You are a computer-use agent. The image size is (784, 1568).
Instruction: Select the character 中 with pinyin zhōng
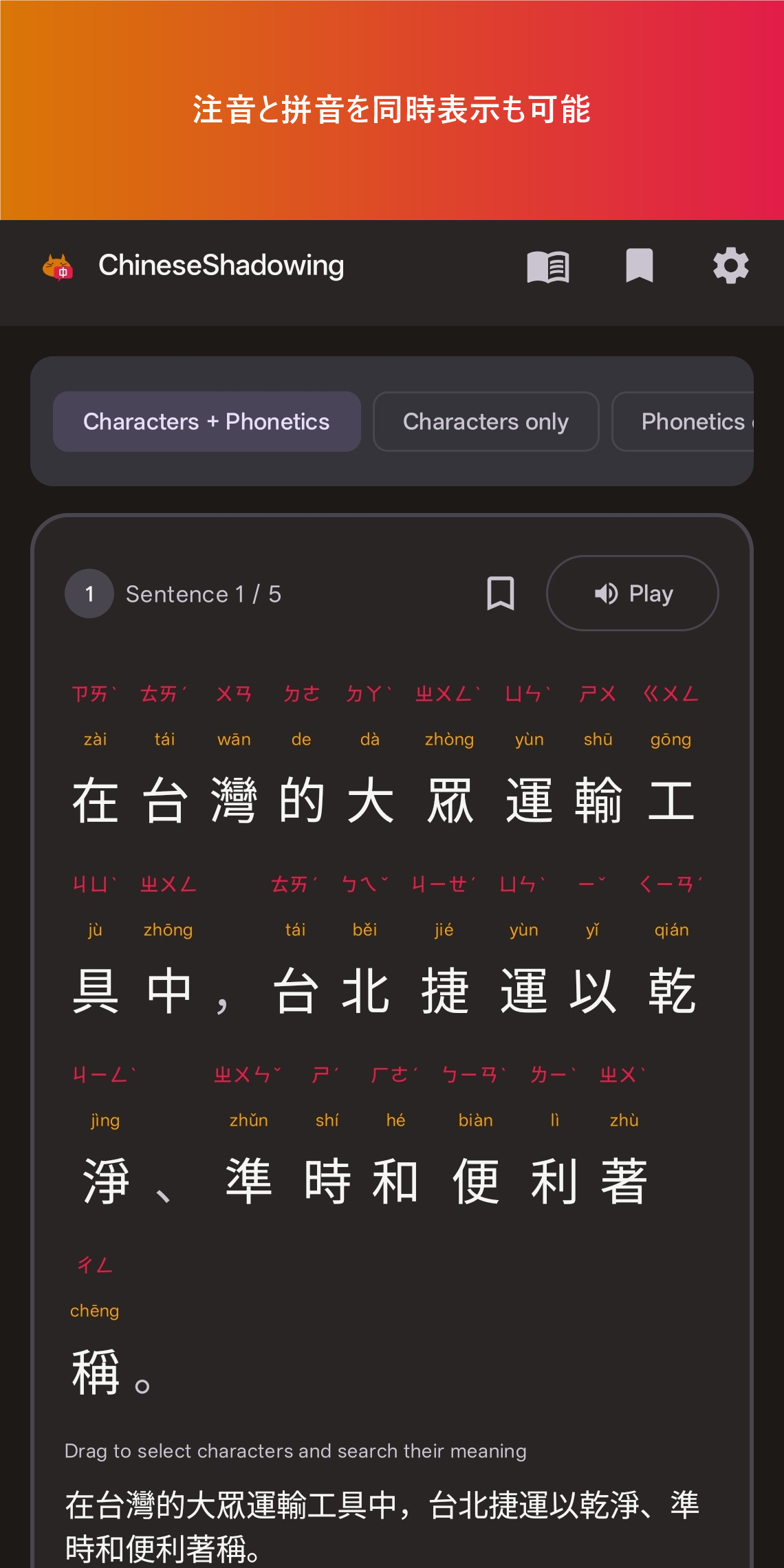[x=168, y=991]
